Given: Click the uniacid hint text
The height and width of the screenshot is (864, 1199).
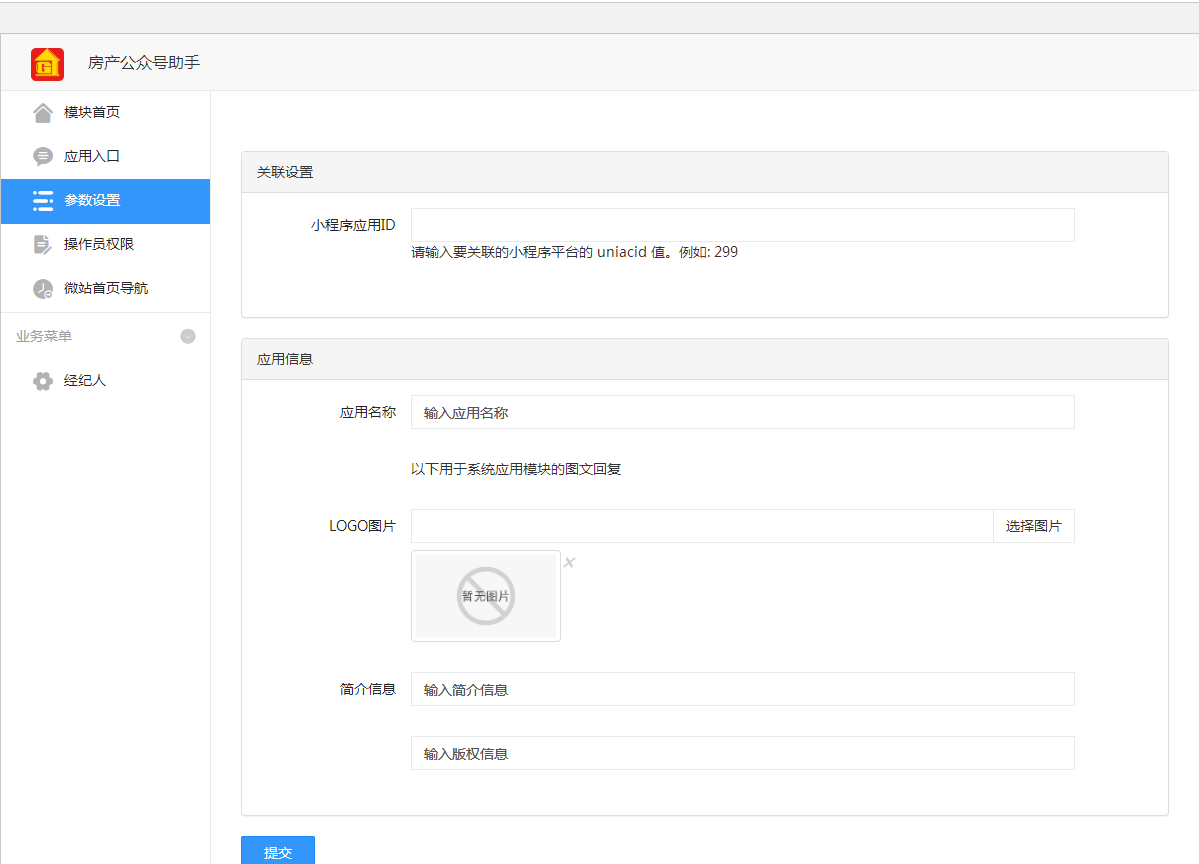Looking at the screenshot, I should click(574, 252).
